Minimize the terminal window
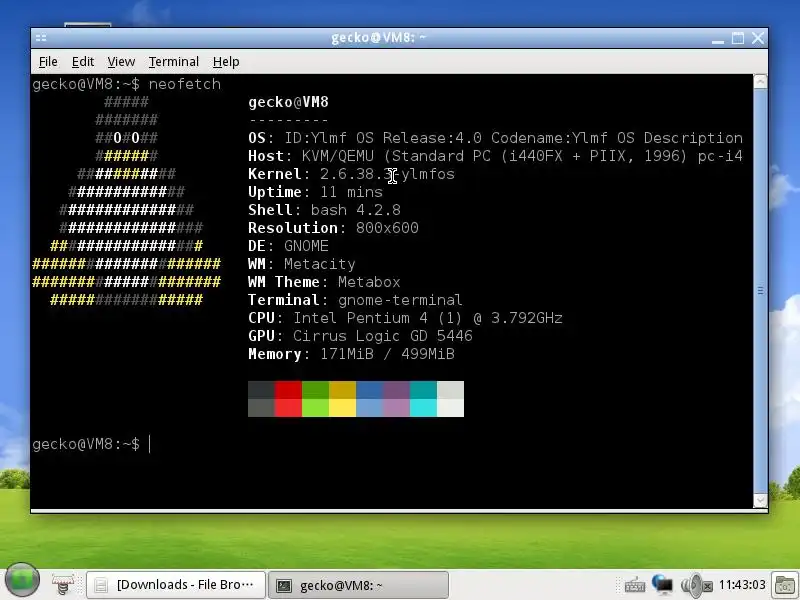 click(x=718, y=39)
